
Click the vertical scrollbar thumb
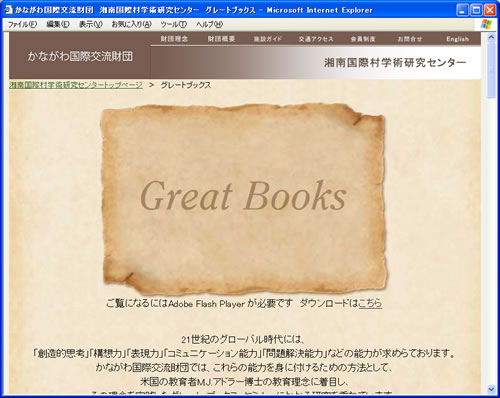[491, 70]
